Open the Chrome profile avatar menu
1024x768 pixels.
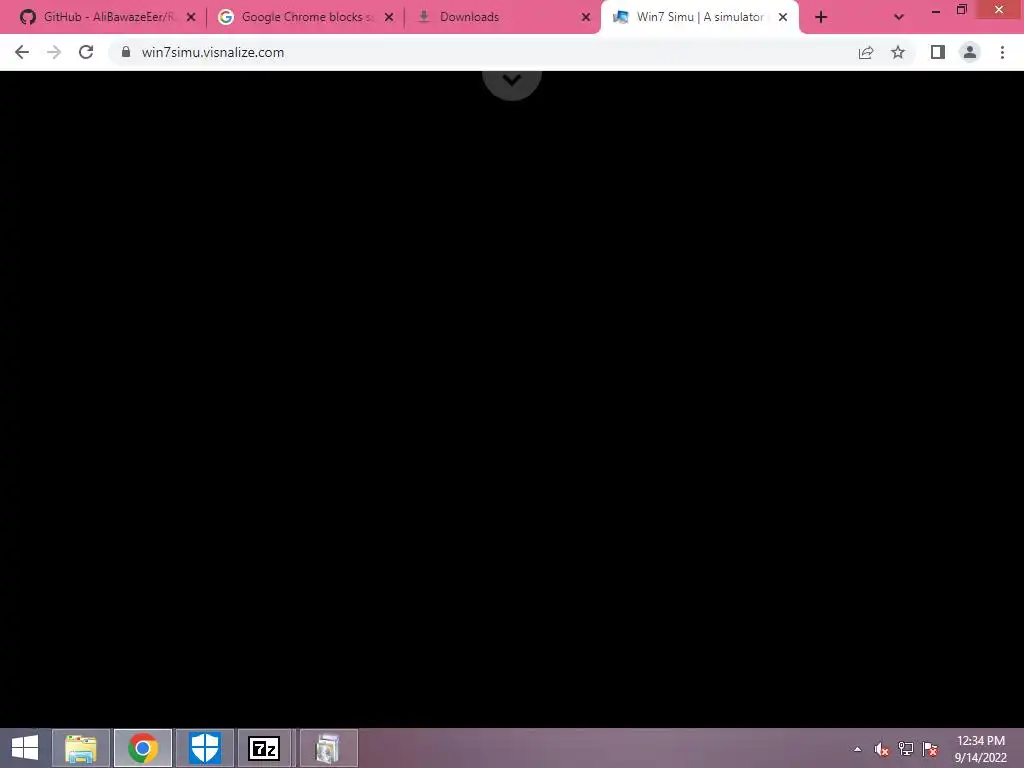[970, 52]
